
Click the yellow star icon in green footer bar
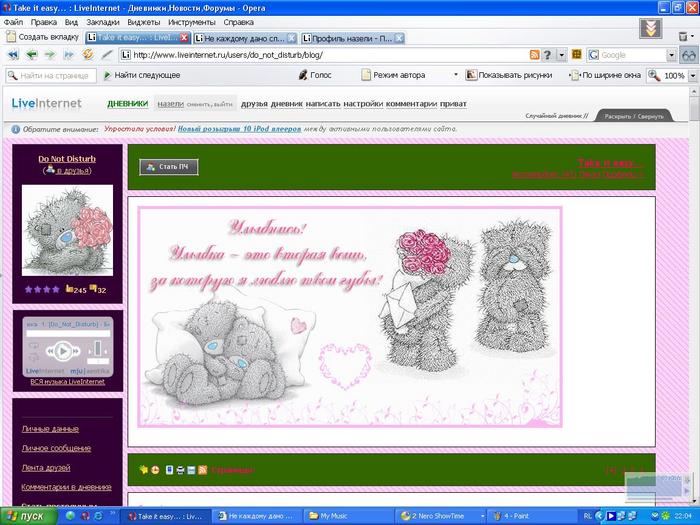pos(143,470)
